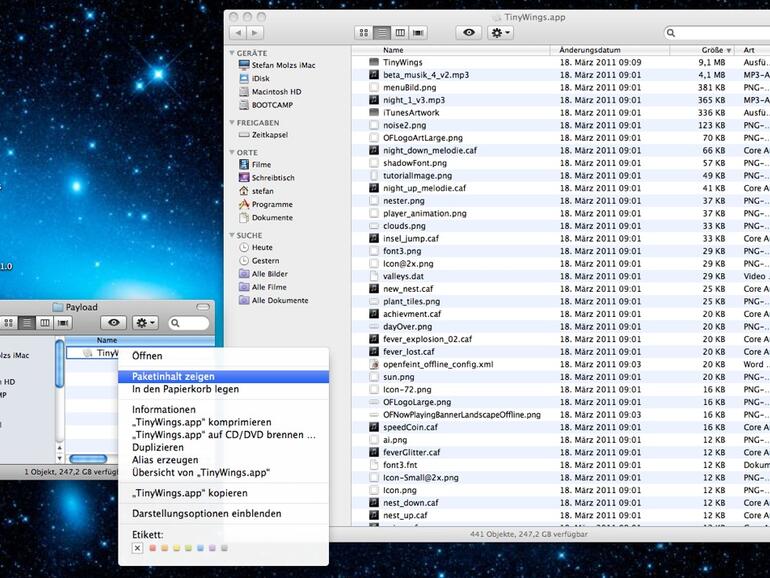
Task: Go to Schreibtisch in the sidebar
Action: coord(272,178)
